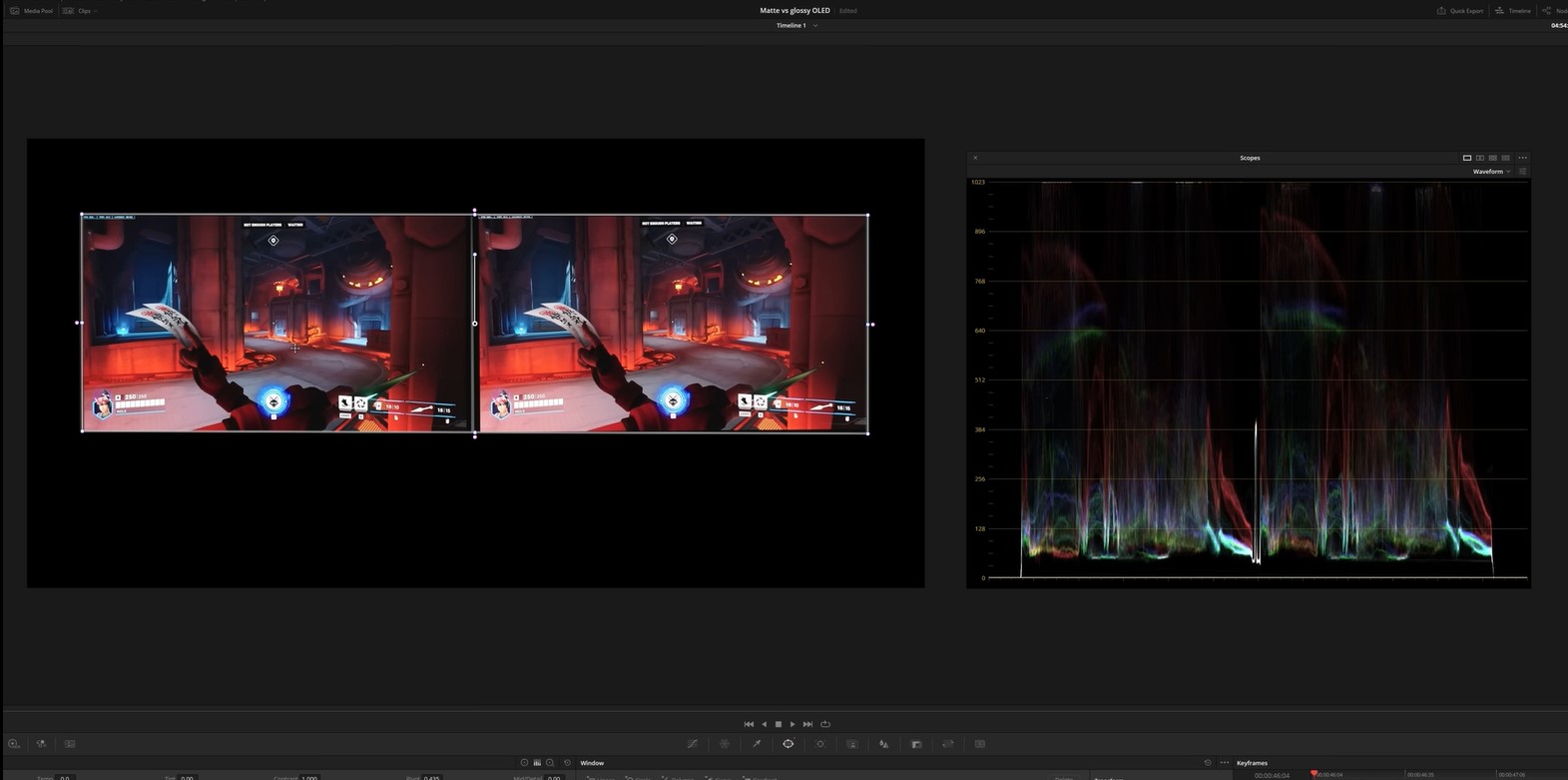Open the Scopes panel options menu

pos(1522,158)
